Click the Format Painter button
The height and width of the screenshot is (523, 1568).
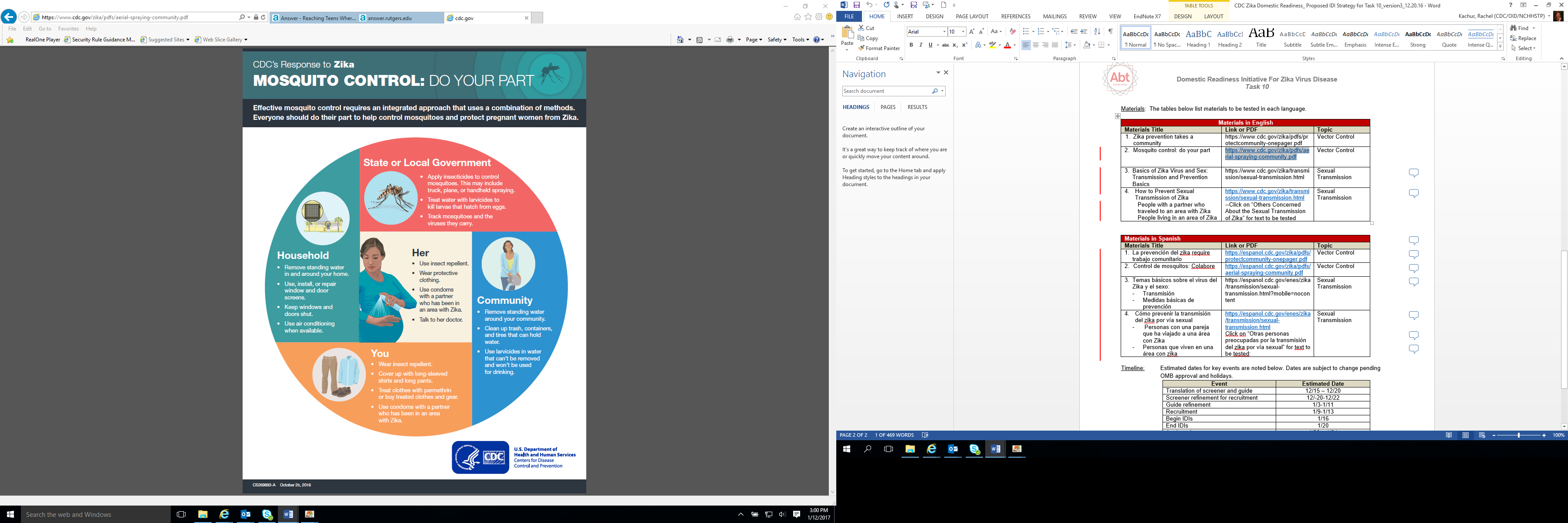click(x=879, y=48)
